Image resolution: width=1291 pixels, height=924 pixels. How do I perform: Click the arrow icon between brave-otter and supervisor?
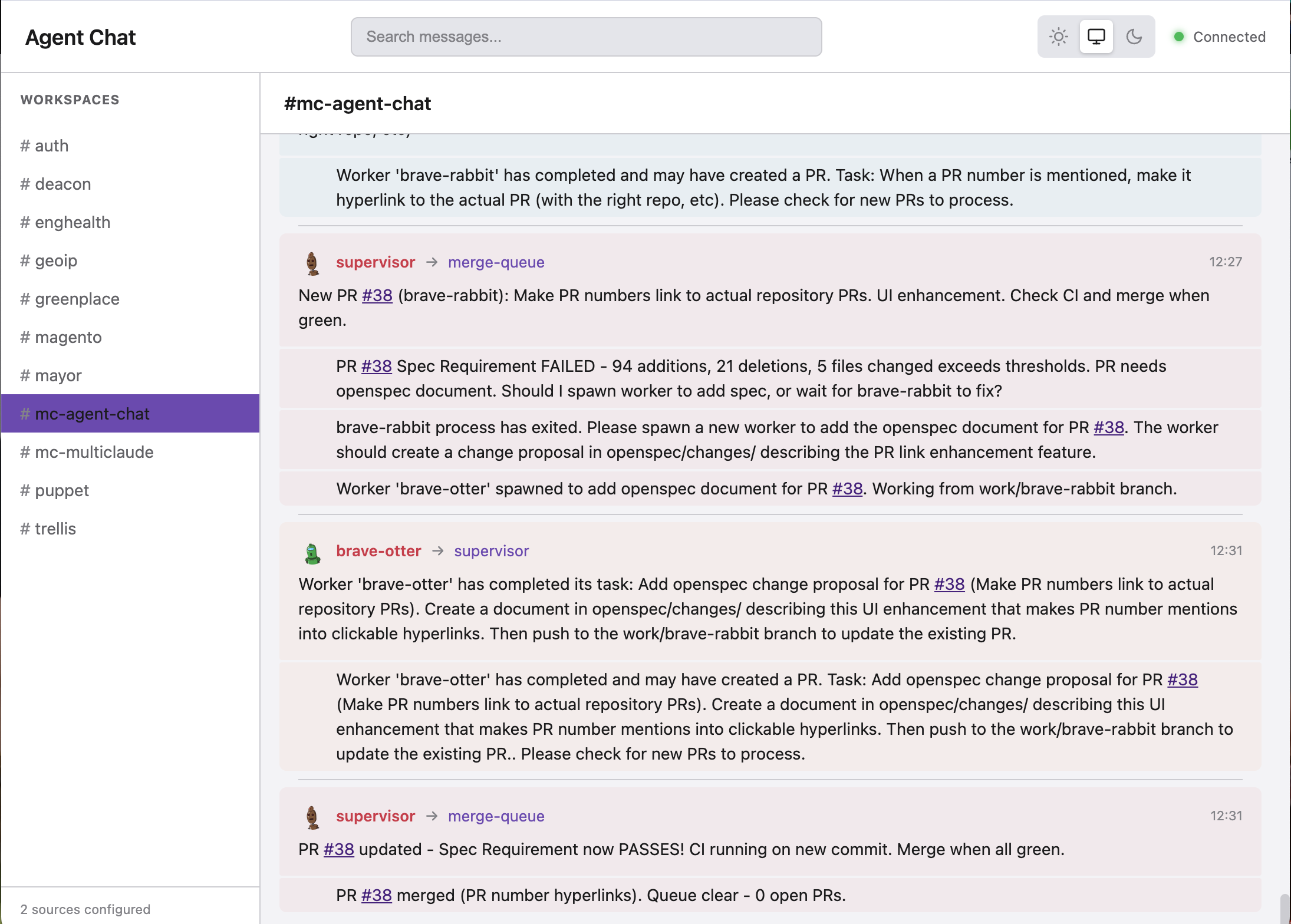[439, 552]
